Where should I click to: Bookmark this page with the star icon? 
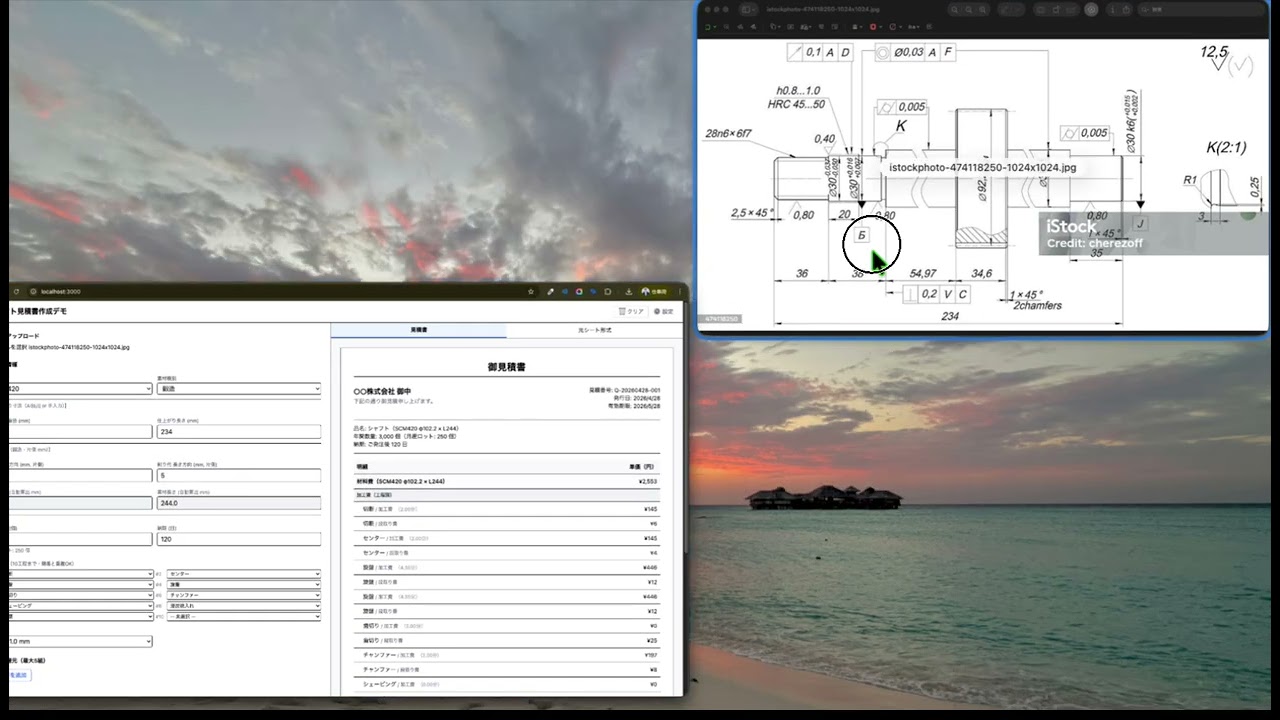point(530,291)
